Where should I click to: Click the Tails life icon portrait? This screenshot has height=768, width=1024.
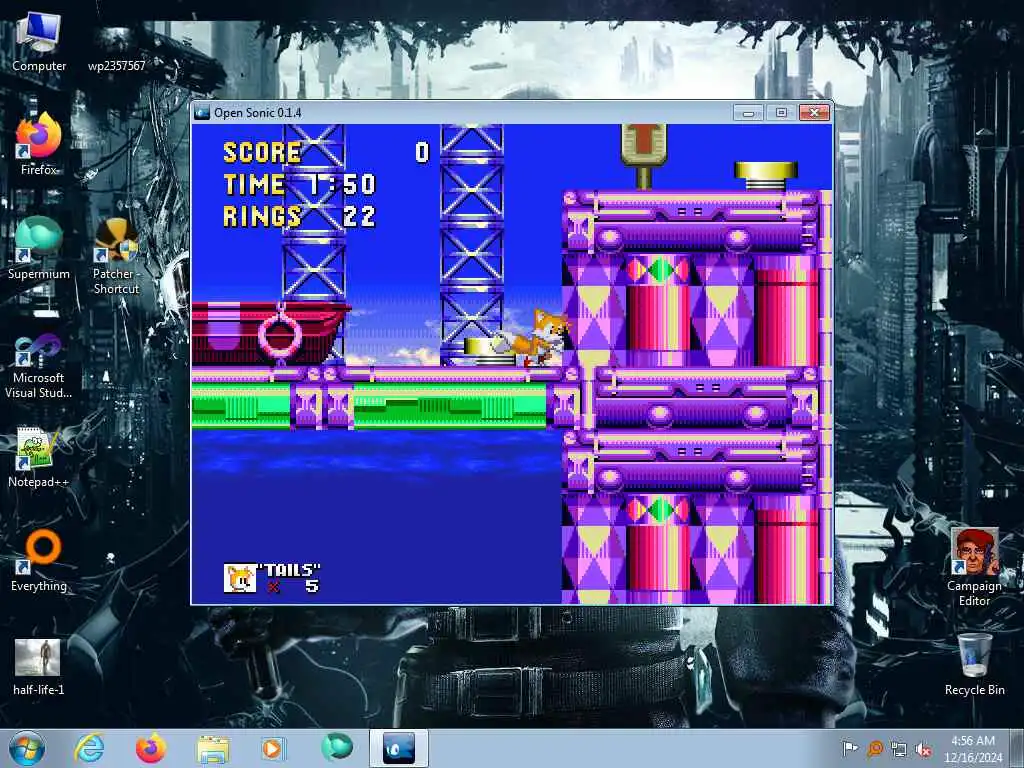pyautogui.click(x=240, y=578)
